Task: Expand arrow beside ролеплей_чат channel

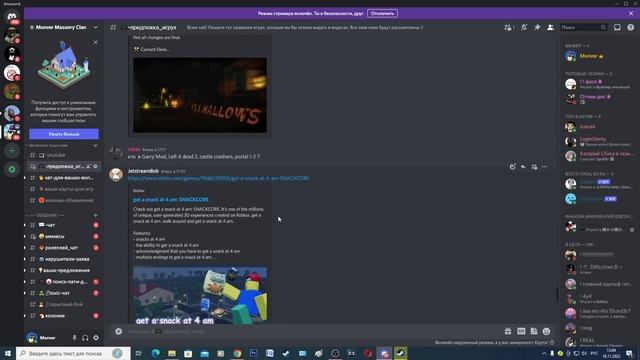Action: (25, 248)
